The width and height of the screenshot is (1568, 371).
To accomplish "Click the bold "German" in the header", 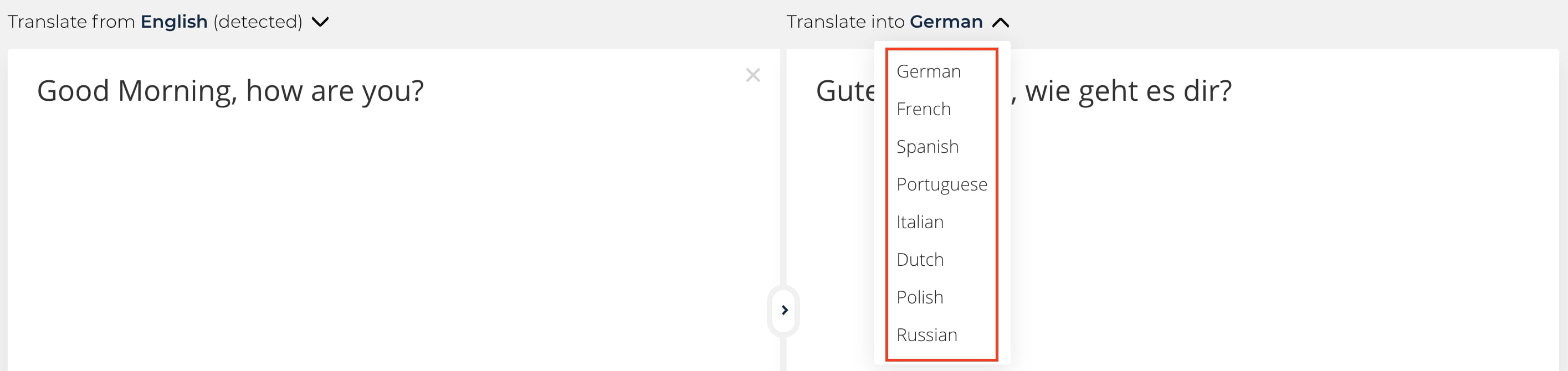I will tap(946, 22).
